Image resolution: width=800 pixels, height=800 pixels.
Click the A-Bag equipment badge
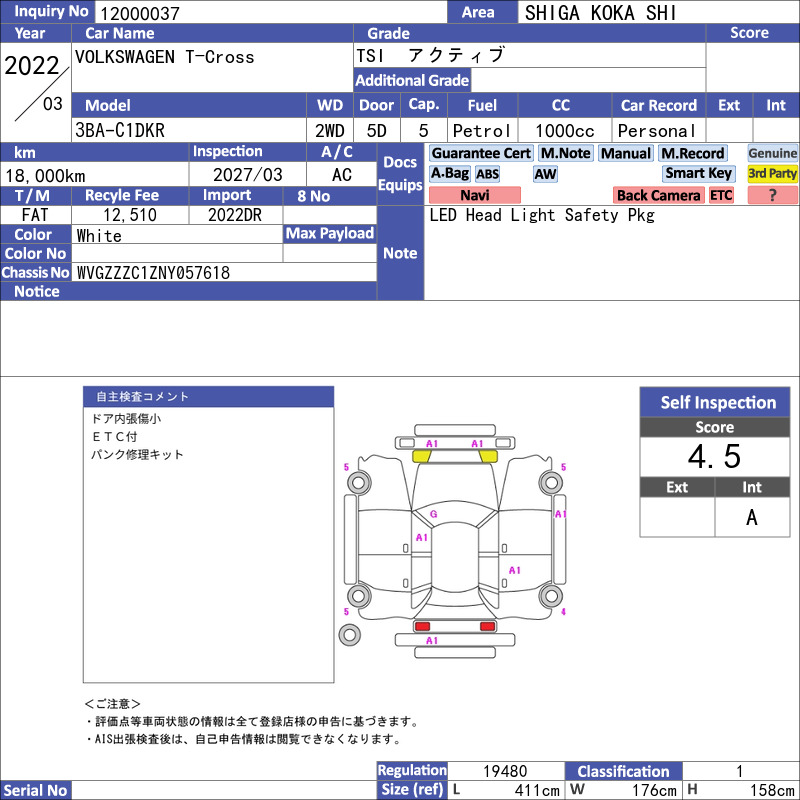click(449, 173)
